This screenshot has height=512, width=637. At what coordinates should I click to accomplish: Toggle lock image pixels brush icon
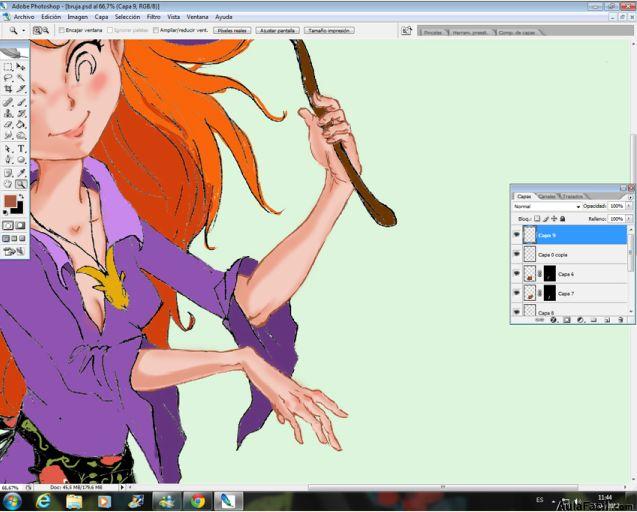pos(546,219)
